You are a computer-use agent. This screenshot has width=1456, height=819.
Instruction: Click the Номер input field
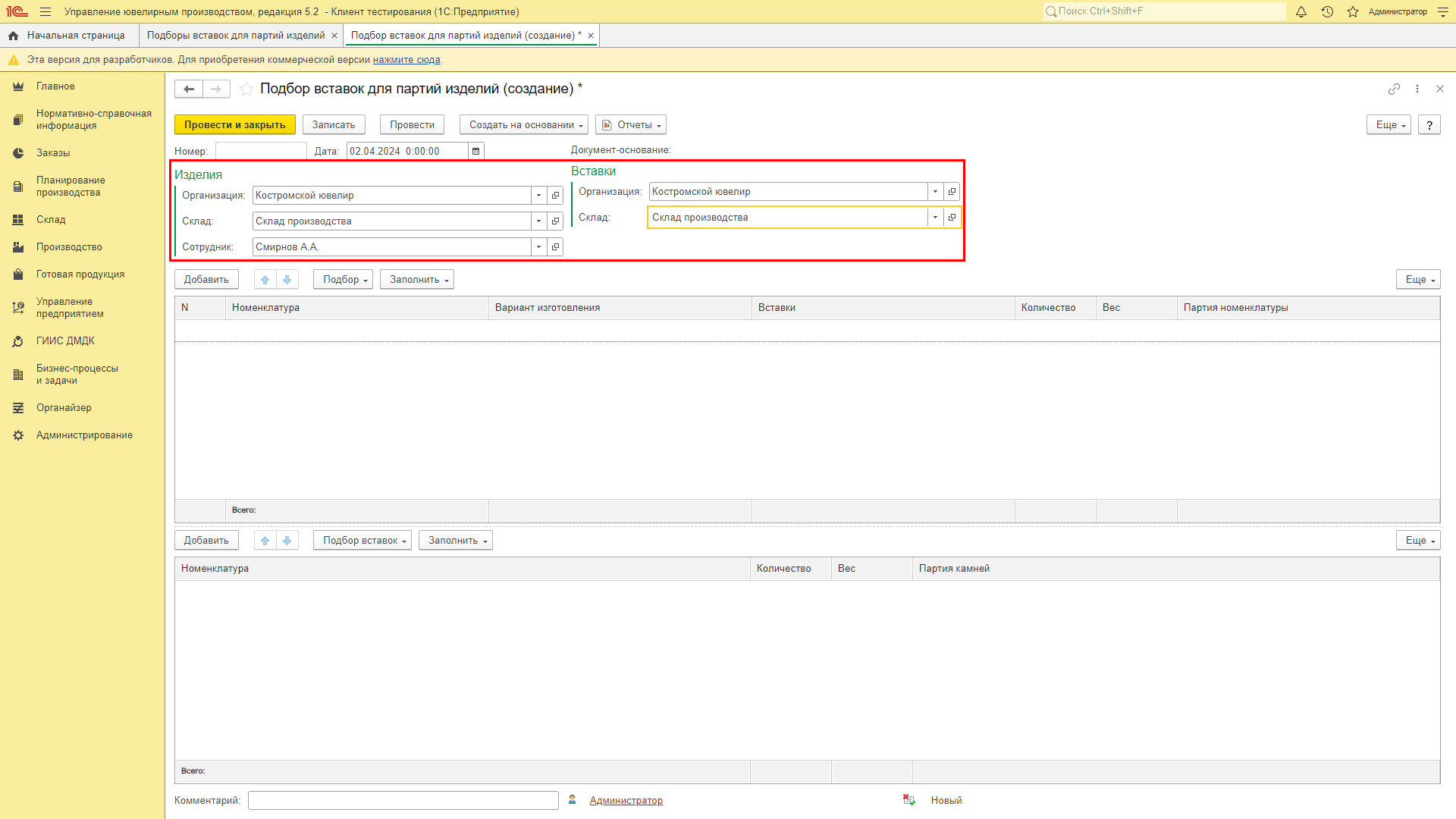[x=261, y=151]
